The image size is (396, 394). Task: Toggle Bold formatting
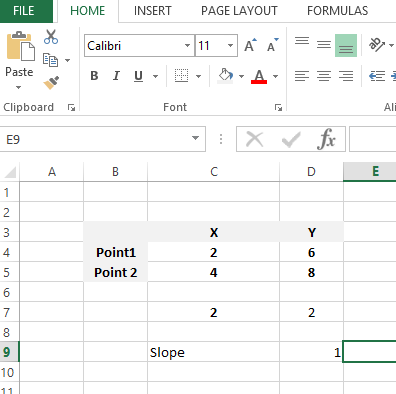point(94,76)
